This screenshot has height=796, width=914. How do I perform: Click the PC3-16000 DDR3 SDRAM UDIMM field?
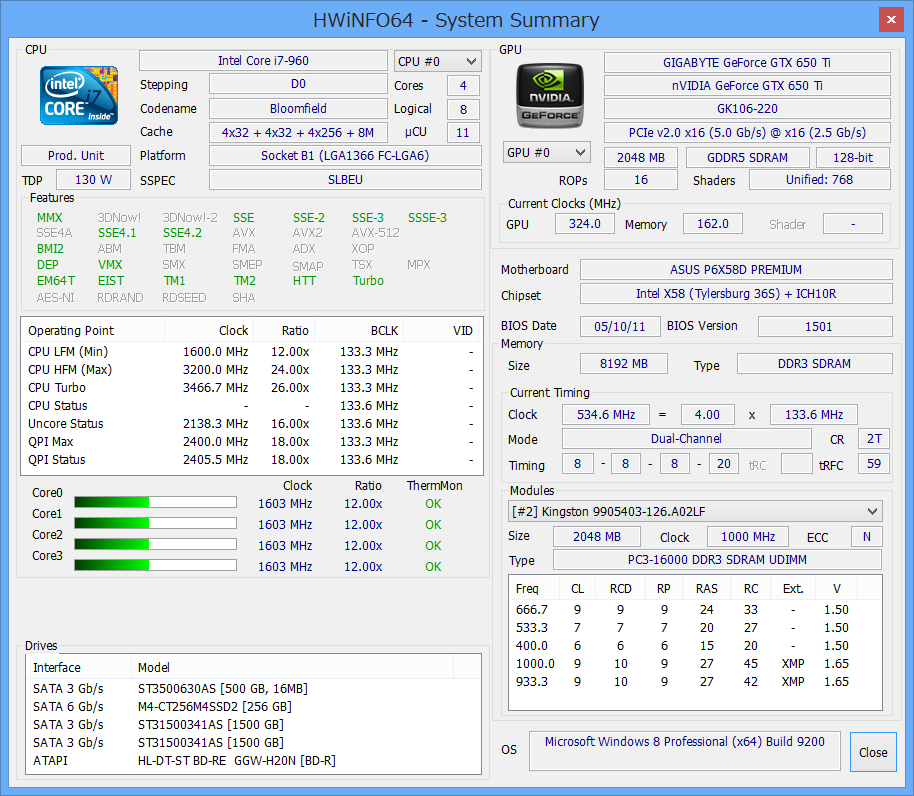point(717,559)
